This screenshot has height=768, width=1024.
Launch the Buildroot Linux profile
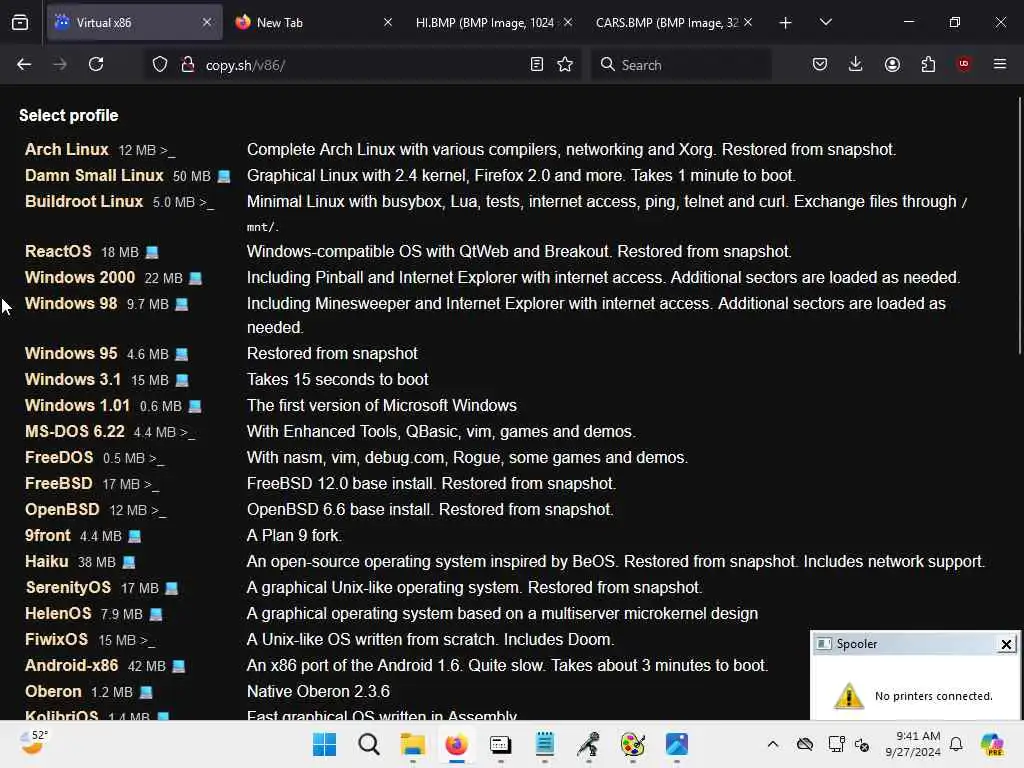click(84, 202)
